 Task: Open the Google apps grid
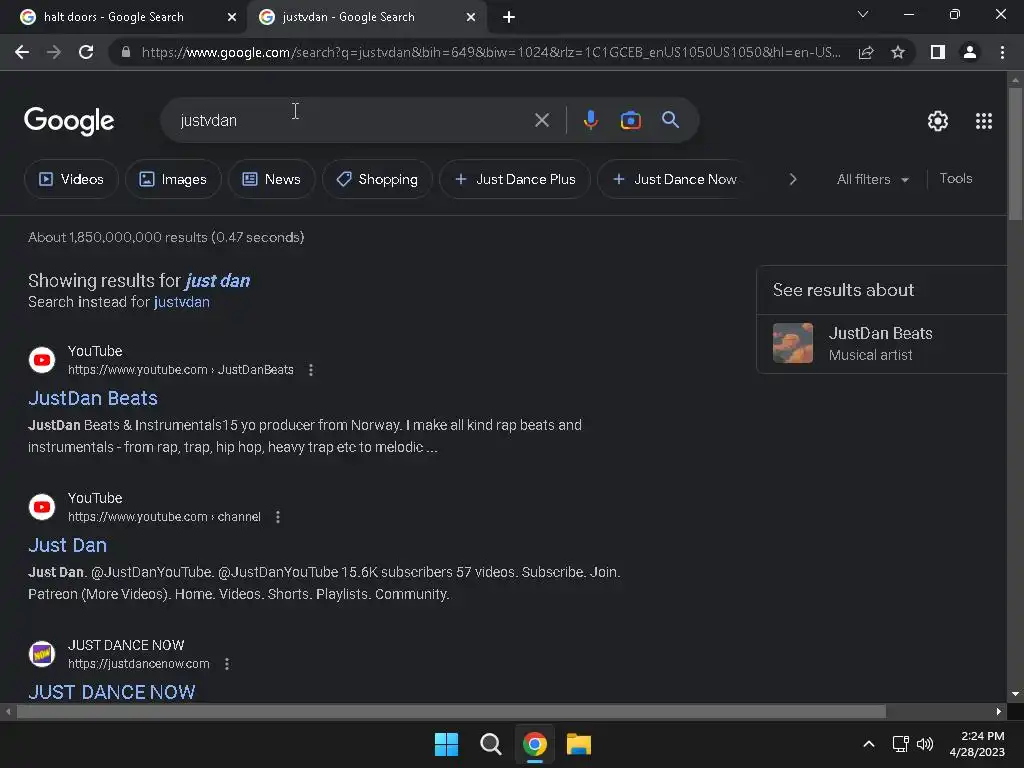click(x=984, y=121)
